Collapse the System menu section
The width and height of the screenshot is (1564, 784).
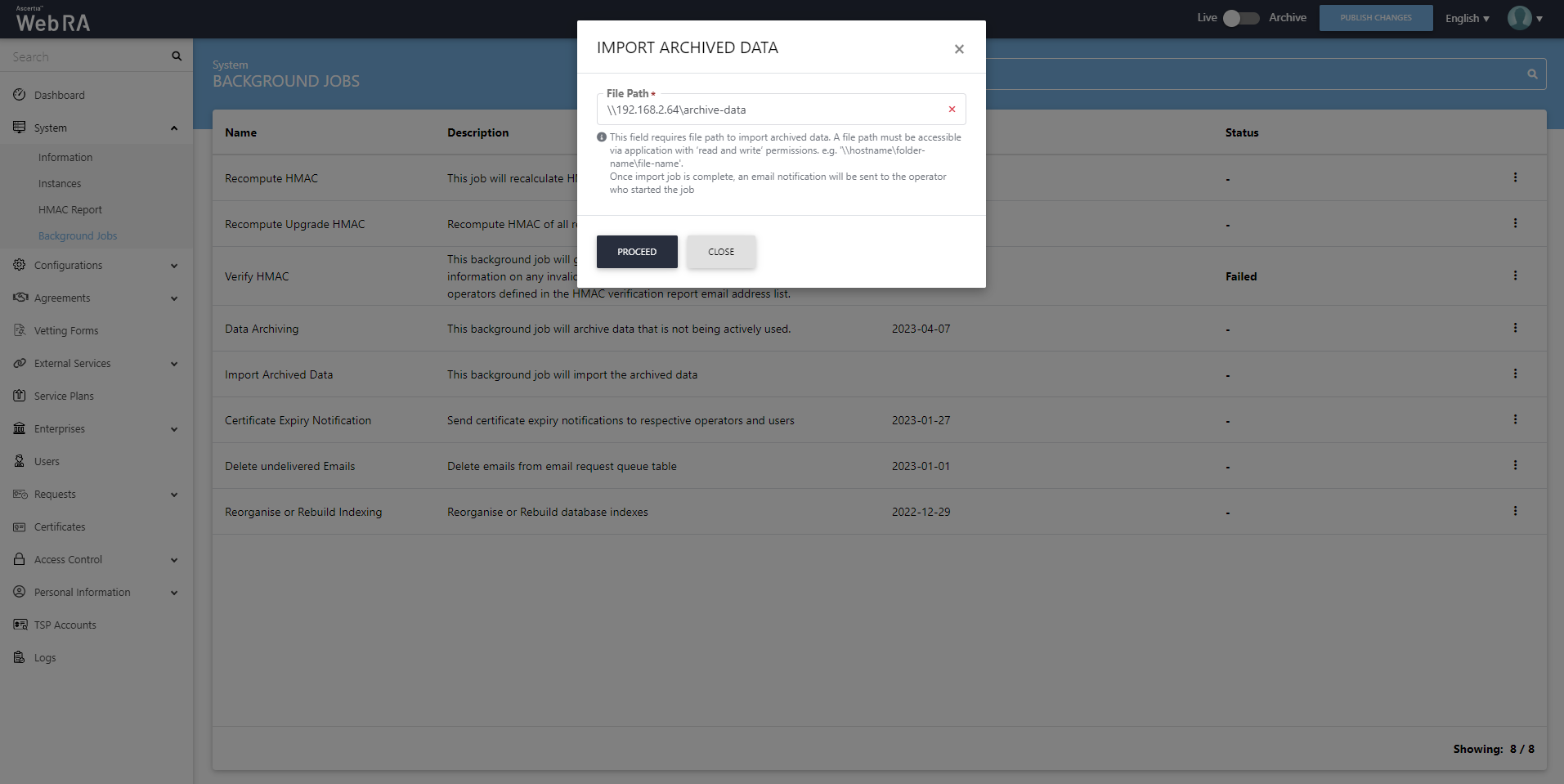coord(174,128)
